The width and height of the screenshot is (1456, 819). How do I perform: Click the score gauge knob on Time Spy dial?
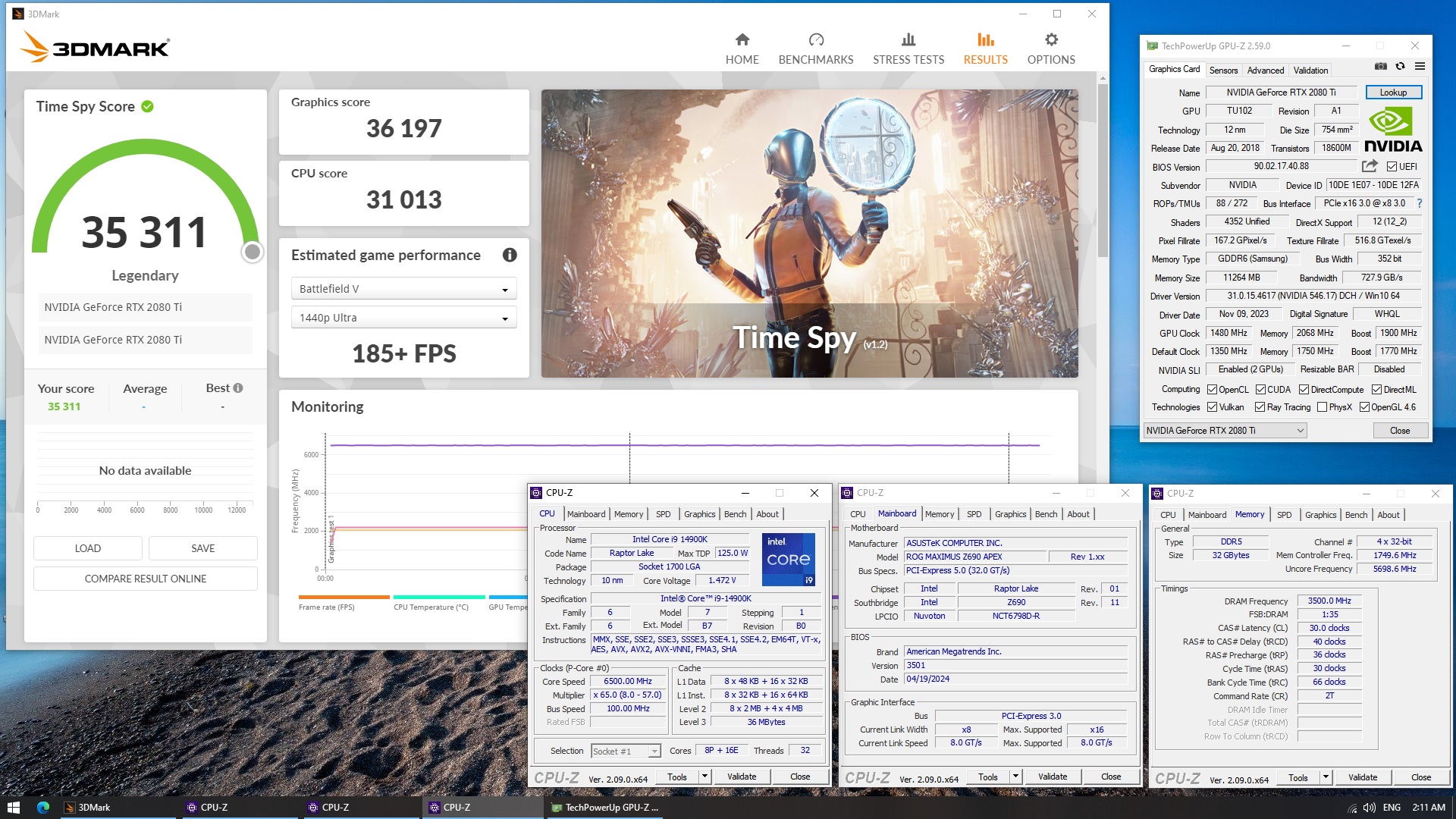coord(253,252)
